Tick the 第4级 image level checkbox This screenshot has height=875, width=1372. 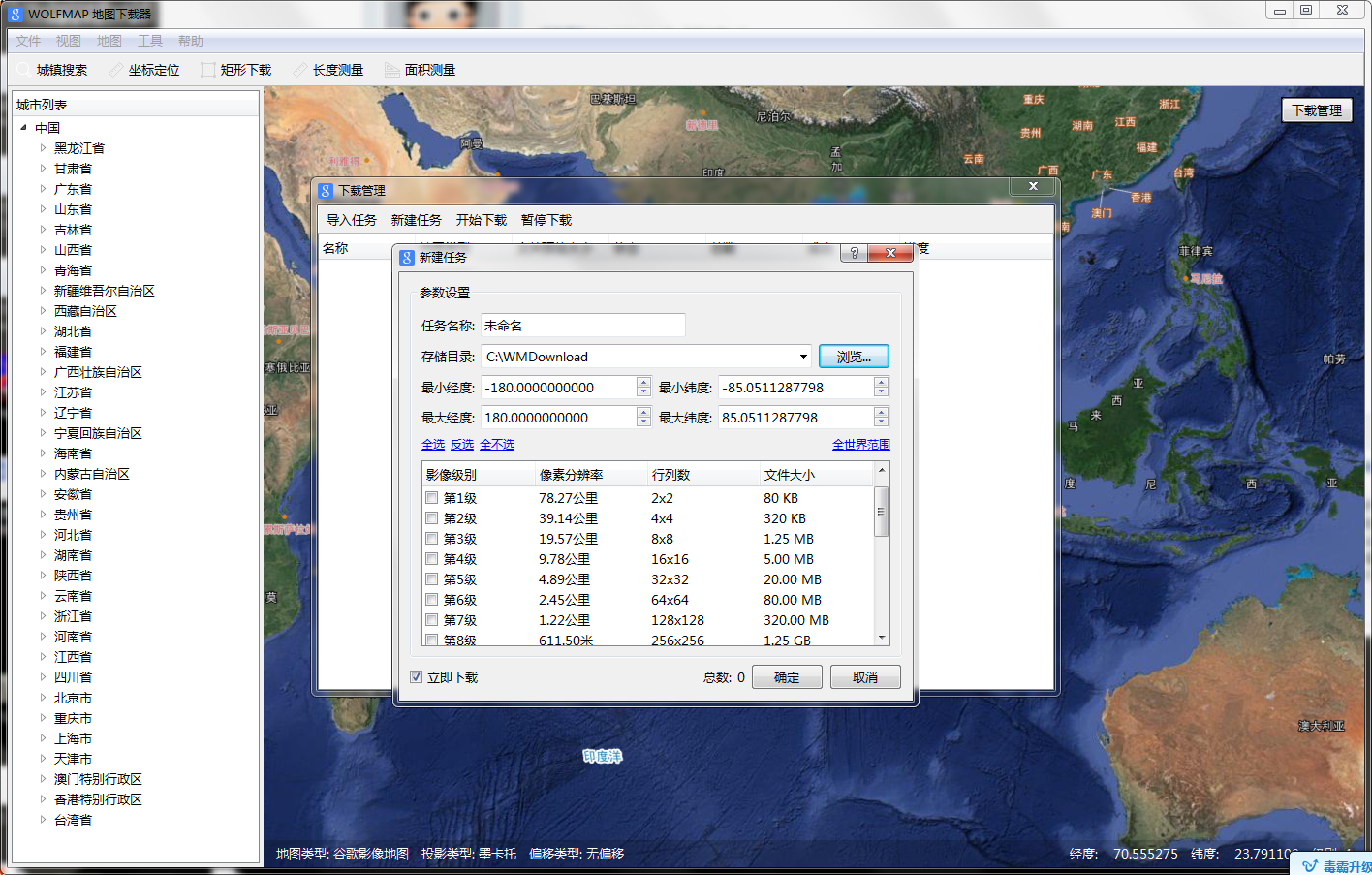[x=432, y=559]
